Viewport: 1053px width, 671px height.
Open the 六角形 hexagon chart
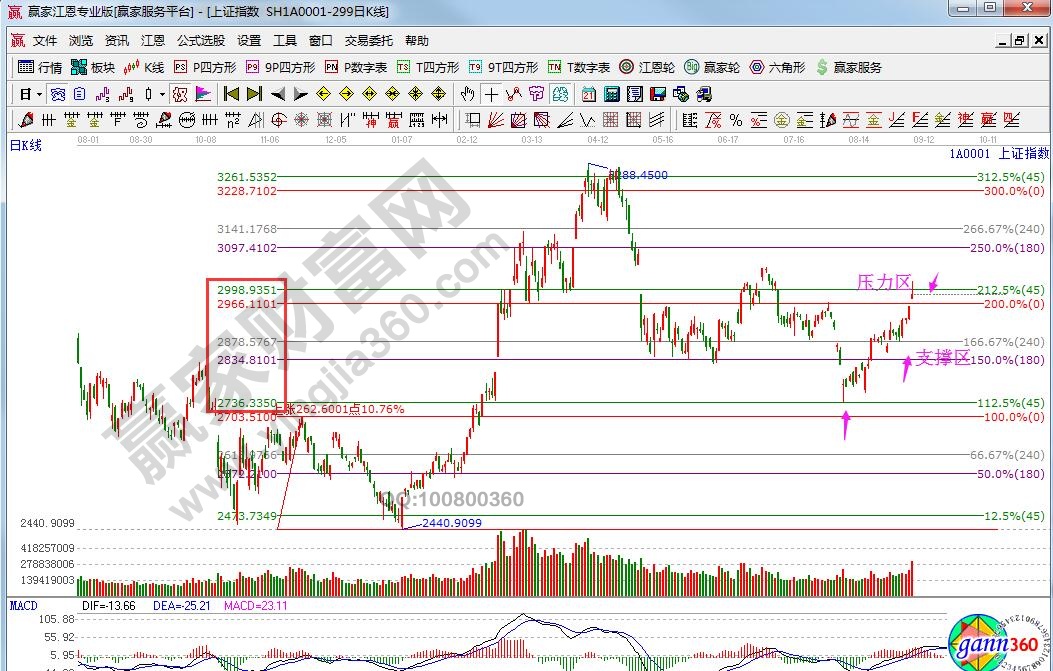point(776,67)
